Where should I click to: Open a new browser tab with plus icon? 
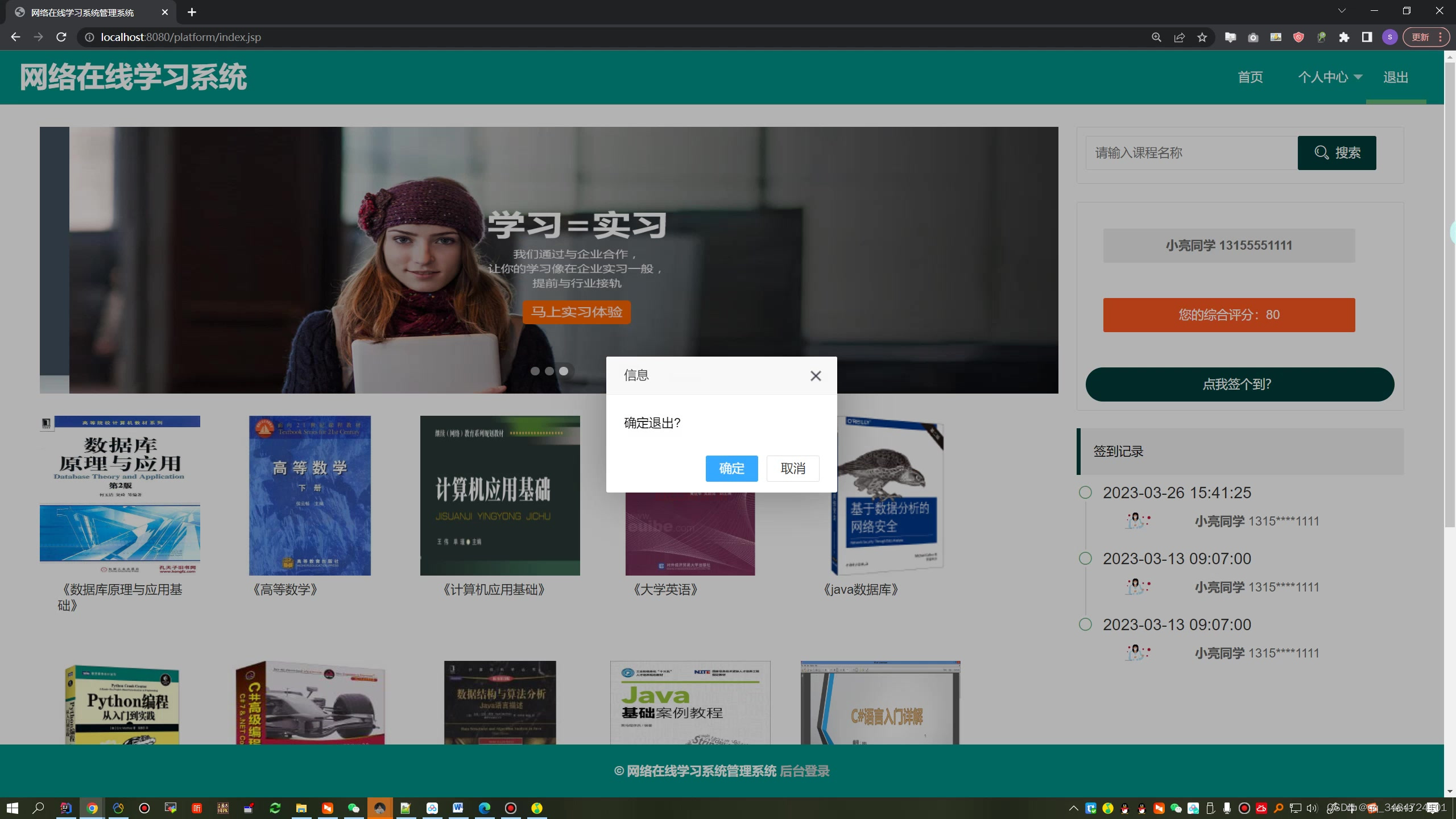[192, 12]
